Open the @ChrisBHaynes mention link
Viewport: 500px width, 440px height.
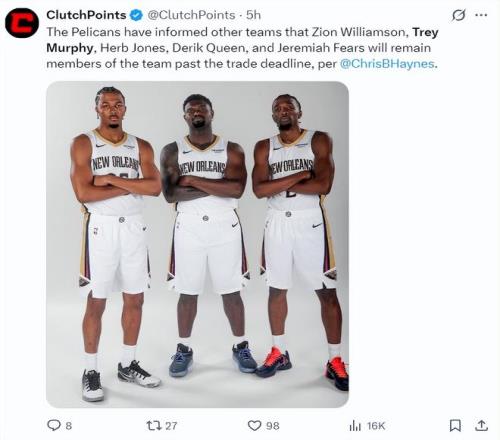387,64
